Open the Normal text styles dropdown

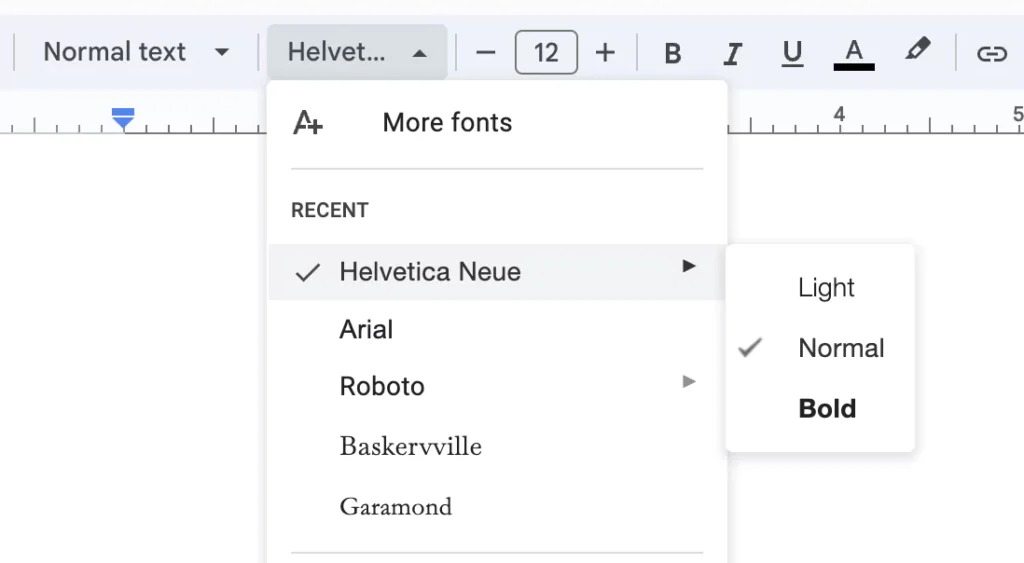(136, 52)
